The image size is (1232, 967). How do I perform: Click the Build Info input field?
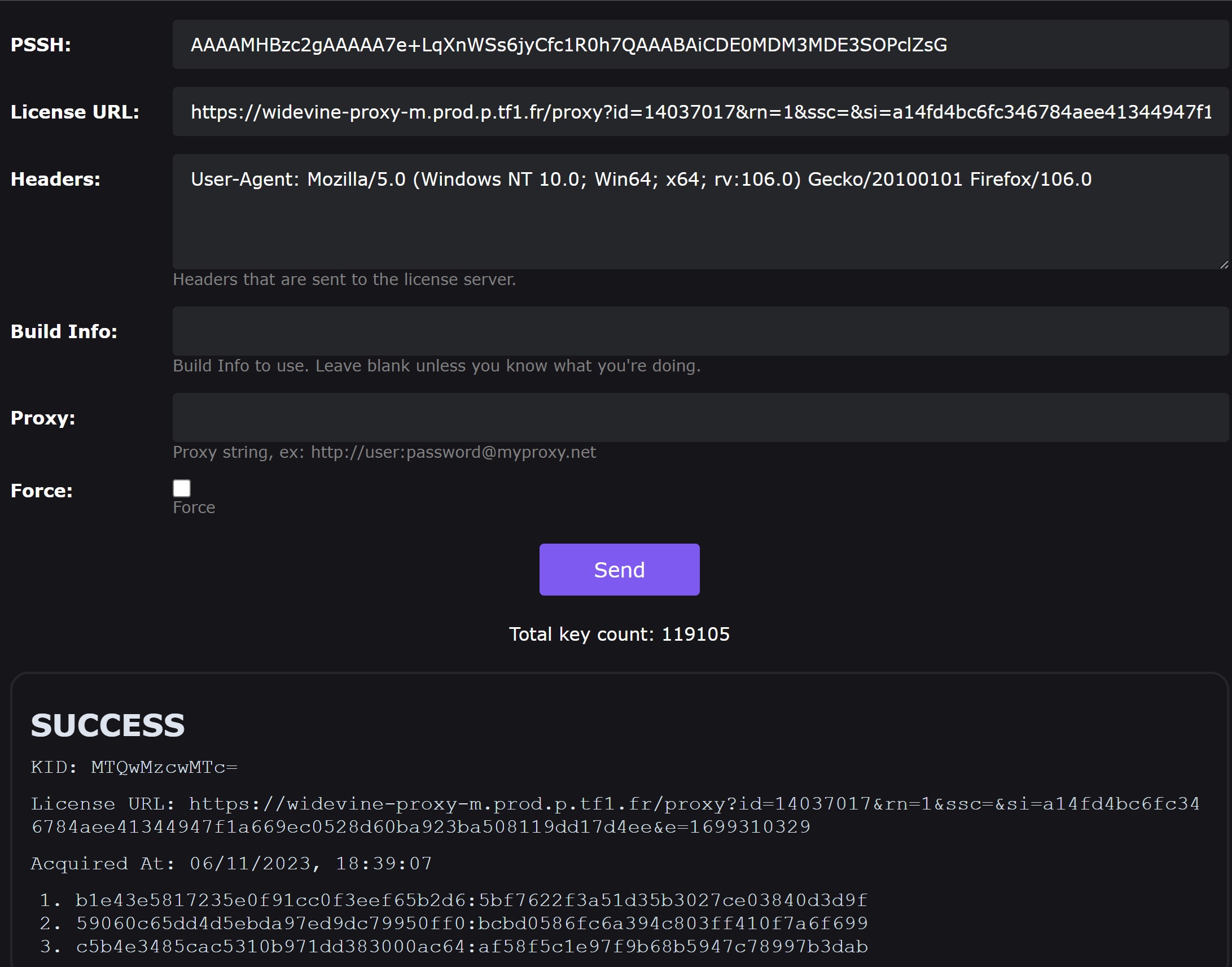tap(699, 331)
